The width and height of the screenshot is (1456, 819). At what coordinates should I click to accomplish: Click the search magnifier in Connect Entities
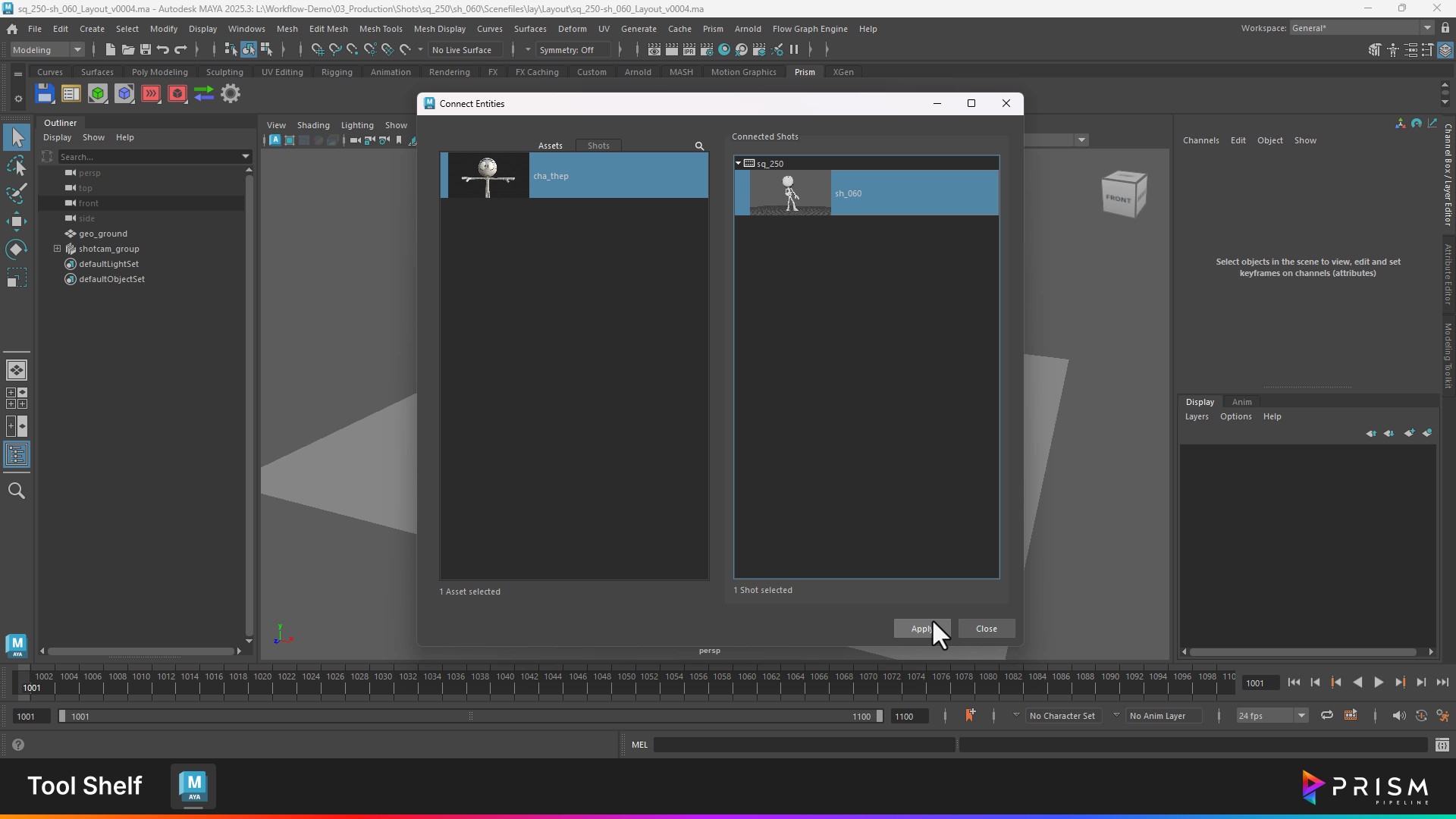click(x=699, y=146)
